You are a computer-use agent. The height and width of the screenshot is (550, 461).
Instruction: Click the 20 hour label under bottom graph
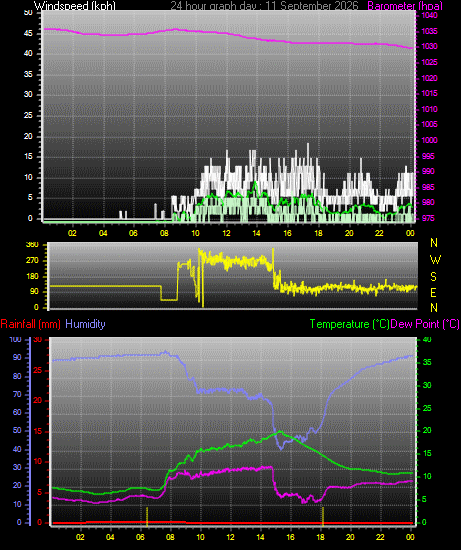(x=350, y=537)
